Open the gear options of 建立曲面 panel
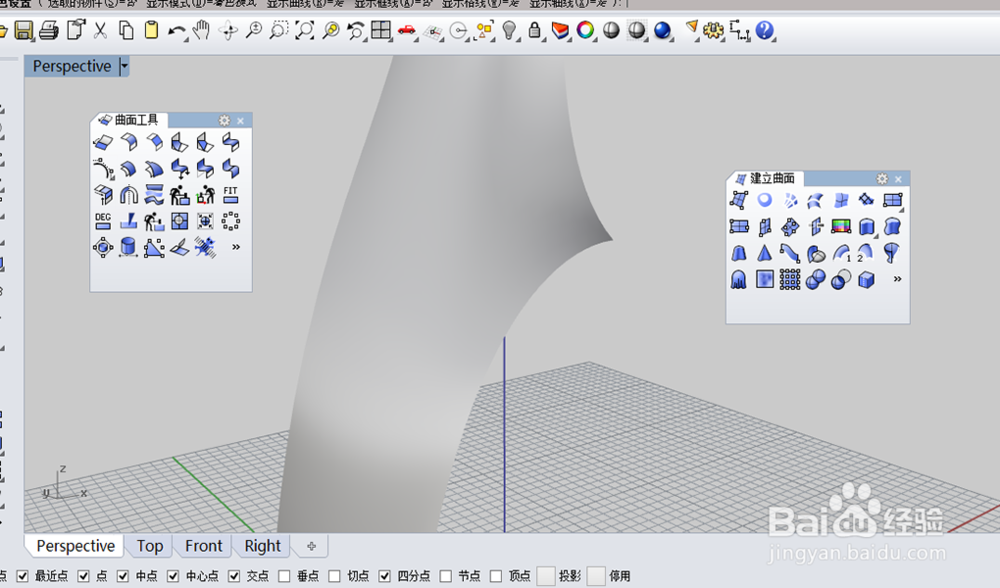1000x588 pixels. tap(882, 179)
